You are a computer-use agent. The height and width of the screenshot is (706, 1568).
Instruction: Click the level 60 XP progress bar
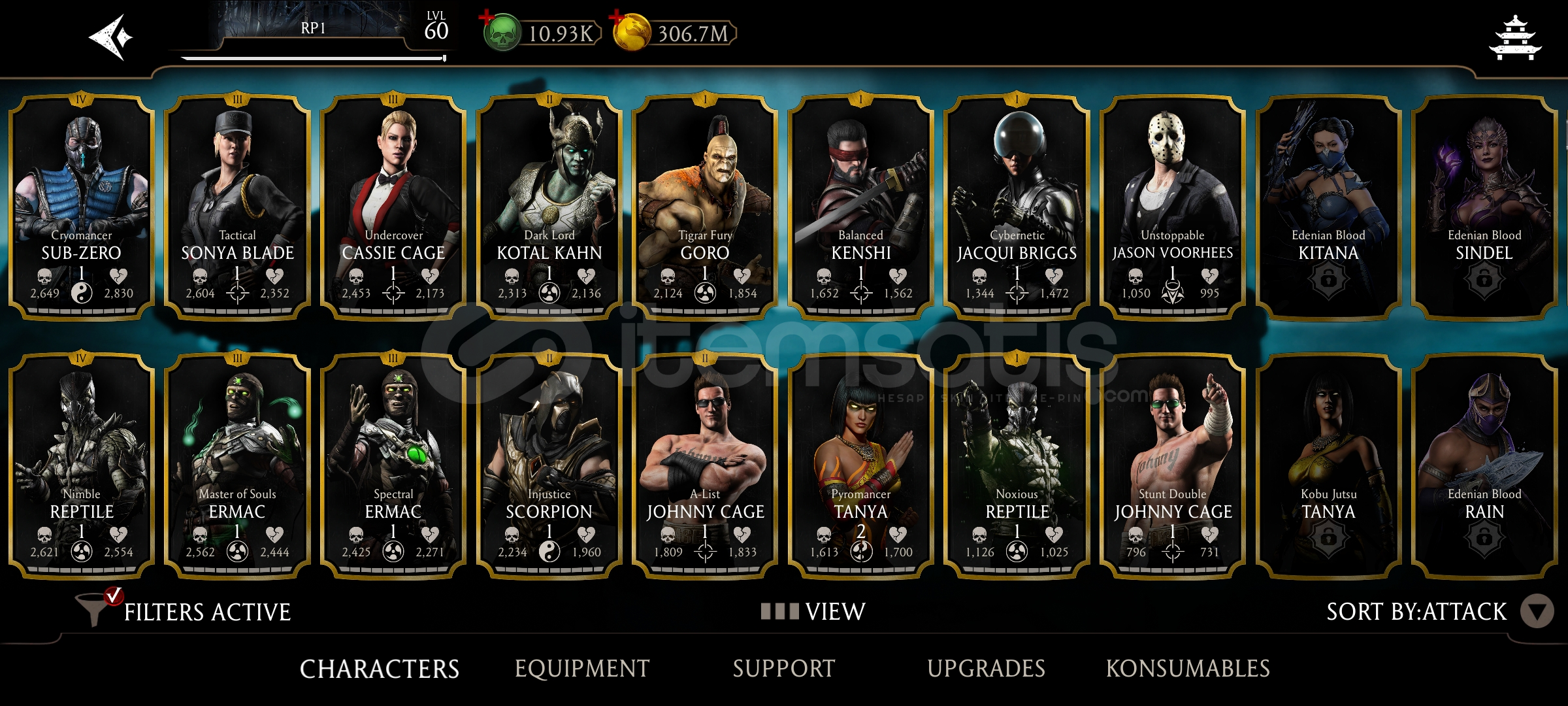point(314,58)
